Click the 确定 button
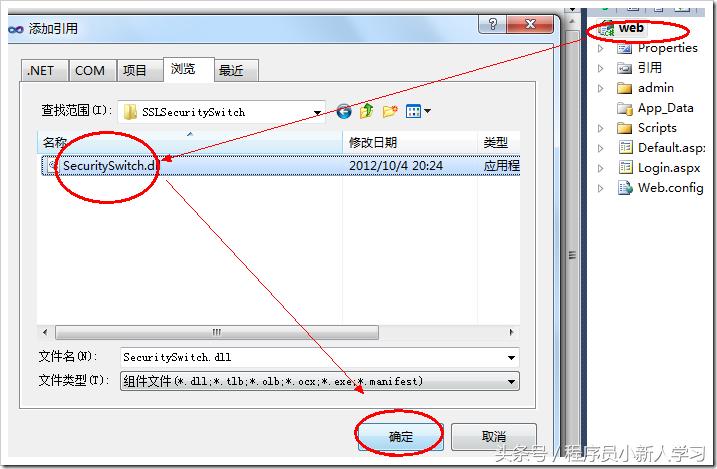Screen dimensions: 717x469 click(x=401, y=437)
